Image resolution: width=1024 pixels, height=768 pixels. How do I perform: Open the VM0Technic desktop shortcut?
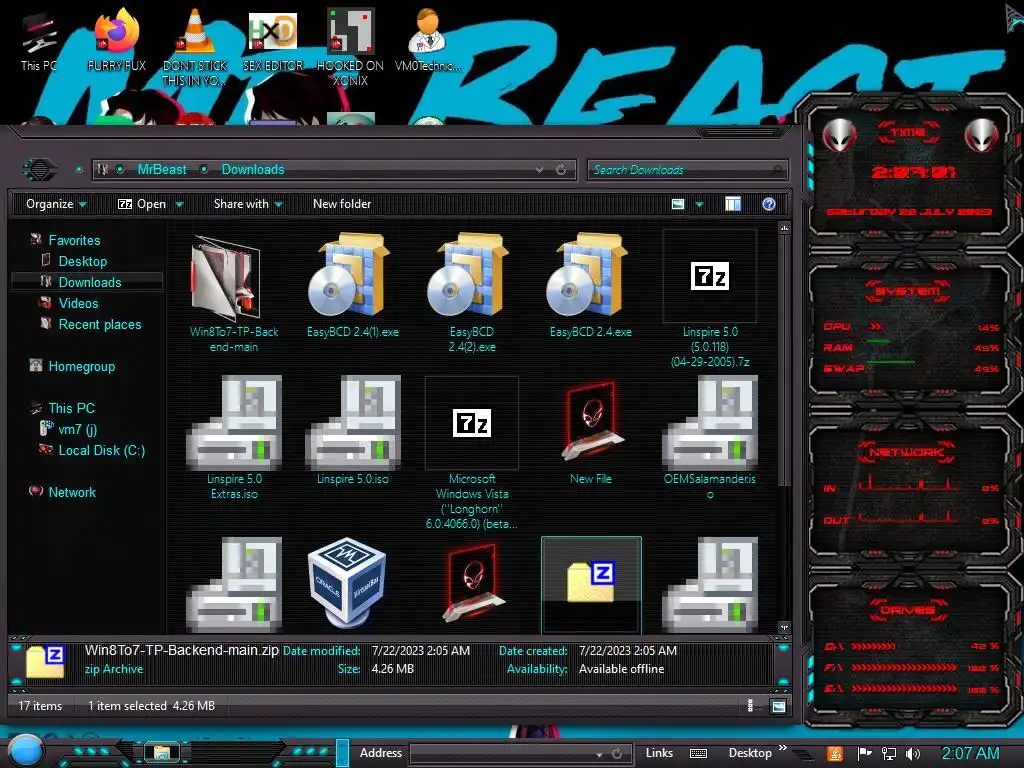click(428, 40)
